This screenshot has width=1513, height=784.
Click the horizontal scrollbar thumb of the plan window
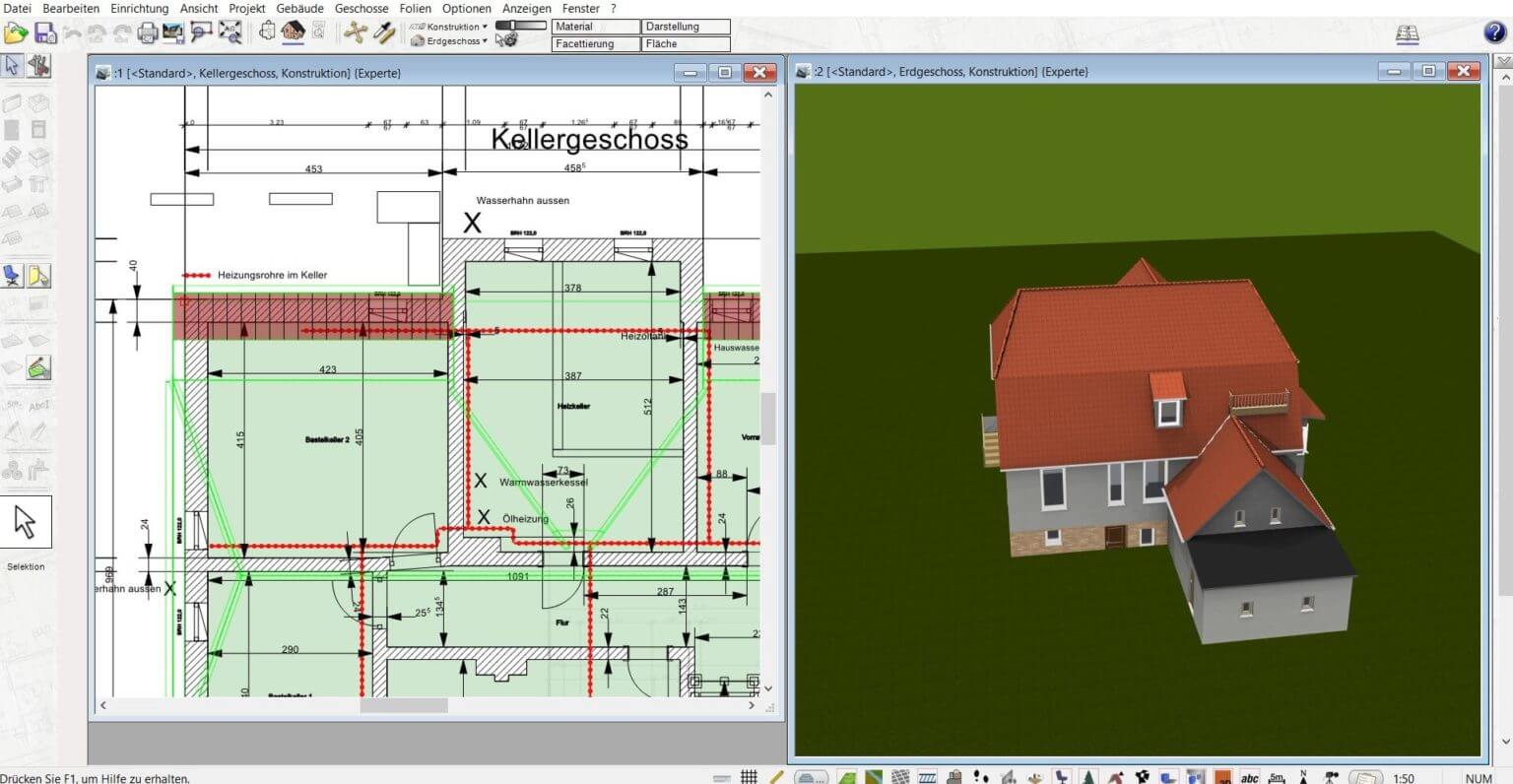tap(404, 705)
